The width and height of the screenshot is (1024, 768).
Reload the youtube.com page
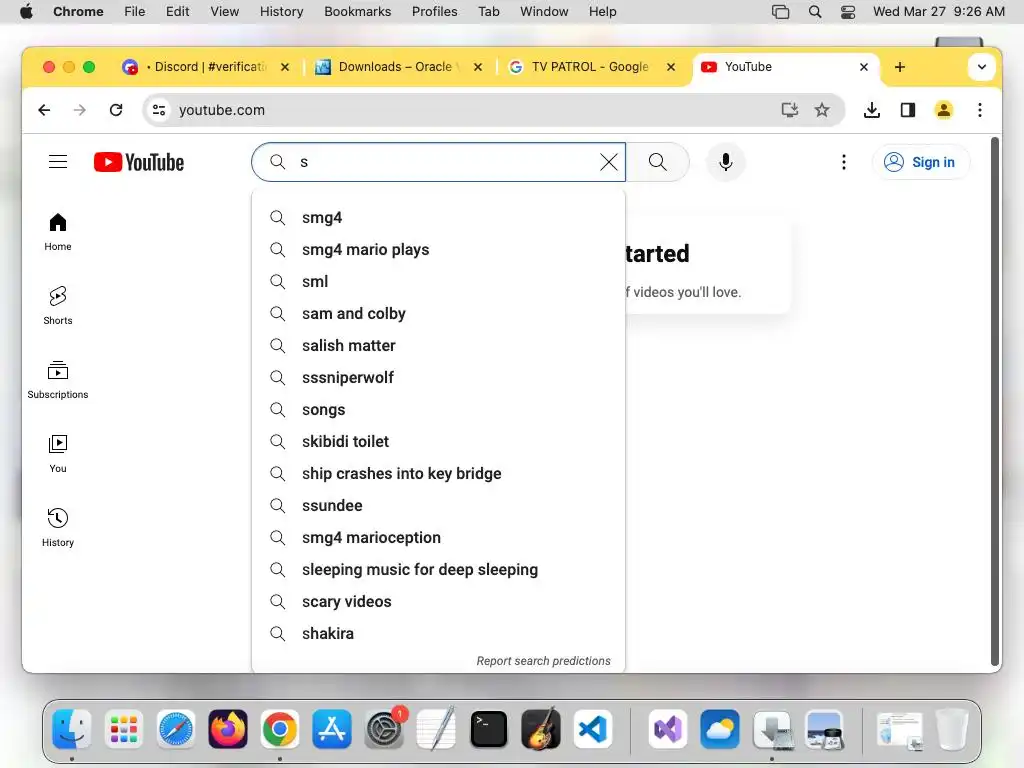(116, 110)
